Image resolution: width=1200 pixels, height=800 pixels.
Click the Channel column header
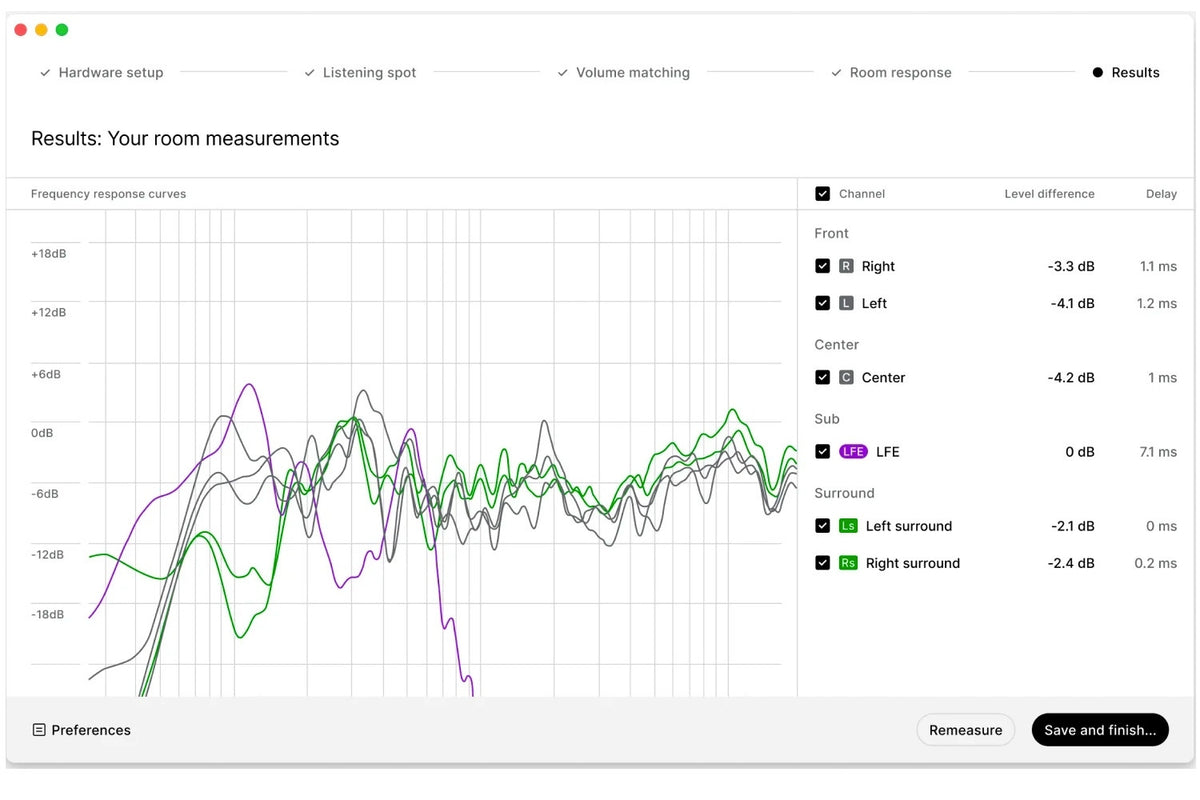tap(862, 194)
